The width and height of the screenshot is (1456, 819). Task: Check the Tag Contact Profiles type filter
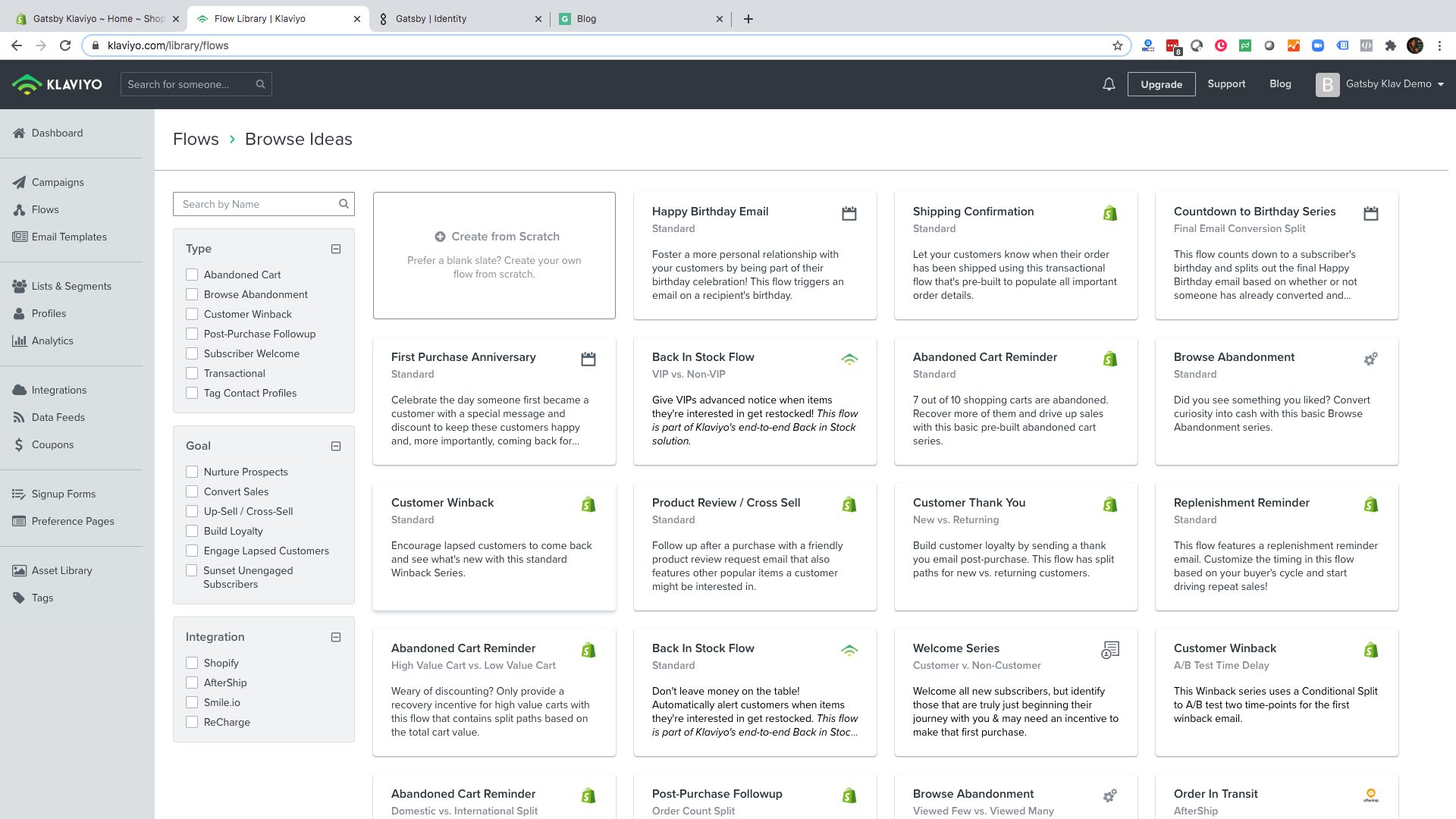pos(192,393)
